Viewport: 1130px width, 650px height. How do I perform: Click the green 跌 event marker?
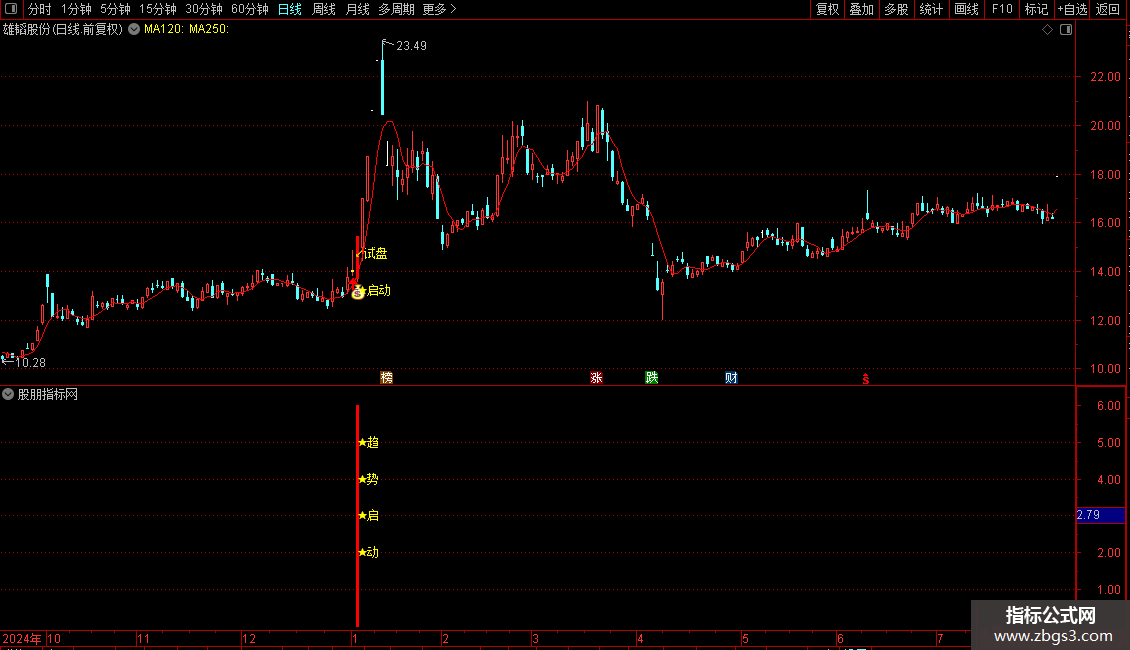point(651,378)
